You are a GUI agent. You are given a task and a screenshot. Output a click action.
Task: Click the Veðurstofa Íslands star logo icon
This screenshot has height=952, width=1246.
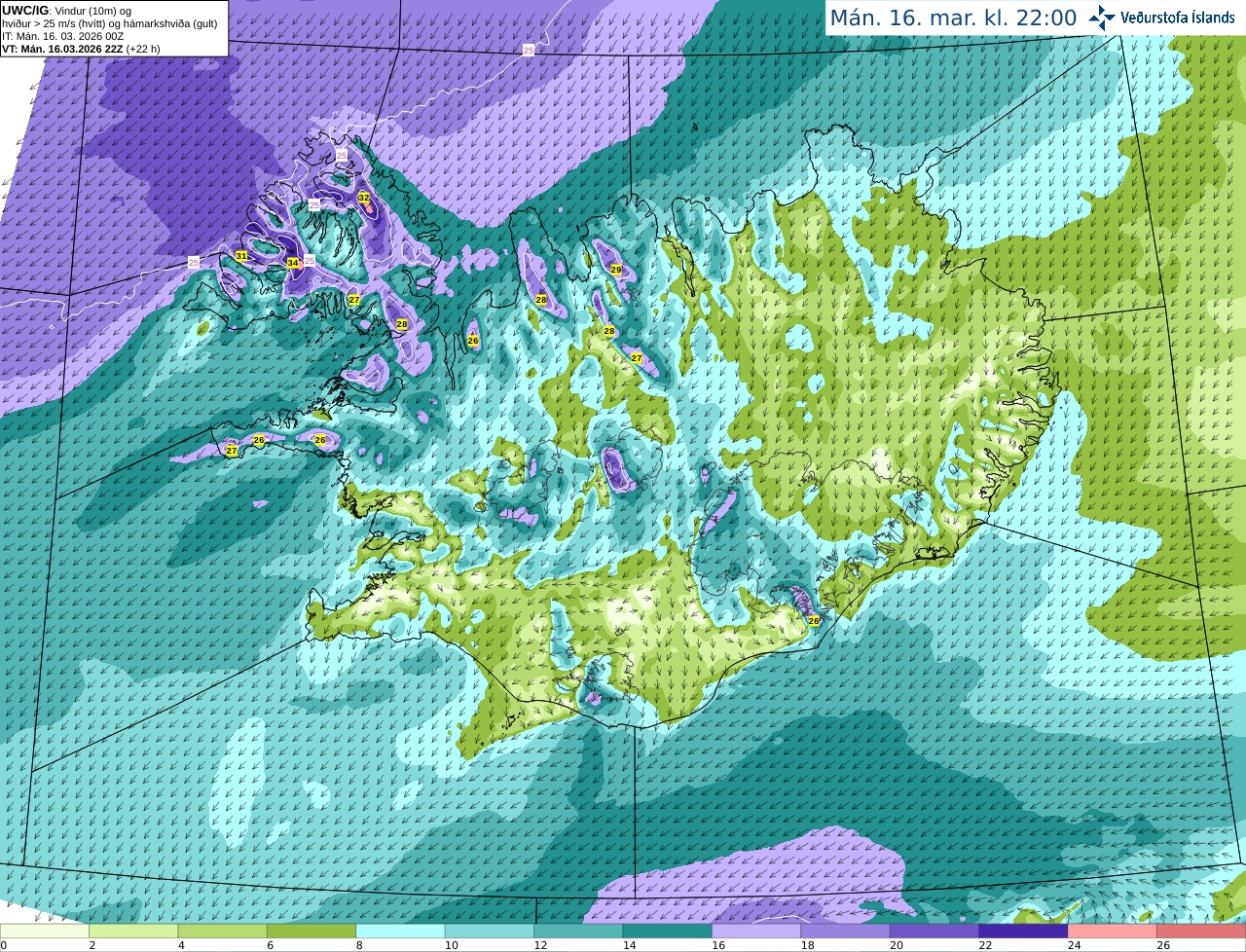[x=1102, y=18]
